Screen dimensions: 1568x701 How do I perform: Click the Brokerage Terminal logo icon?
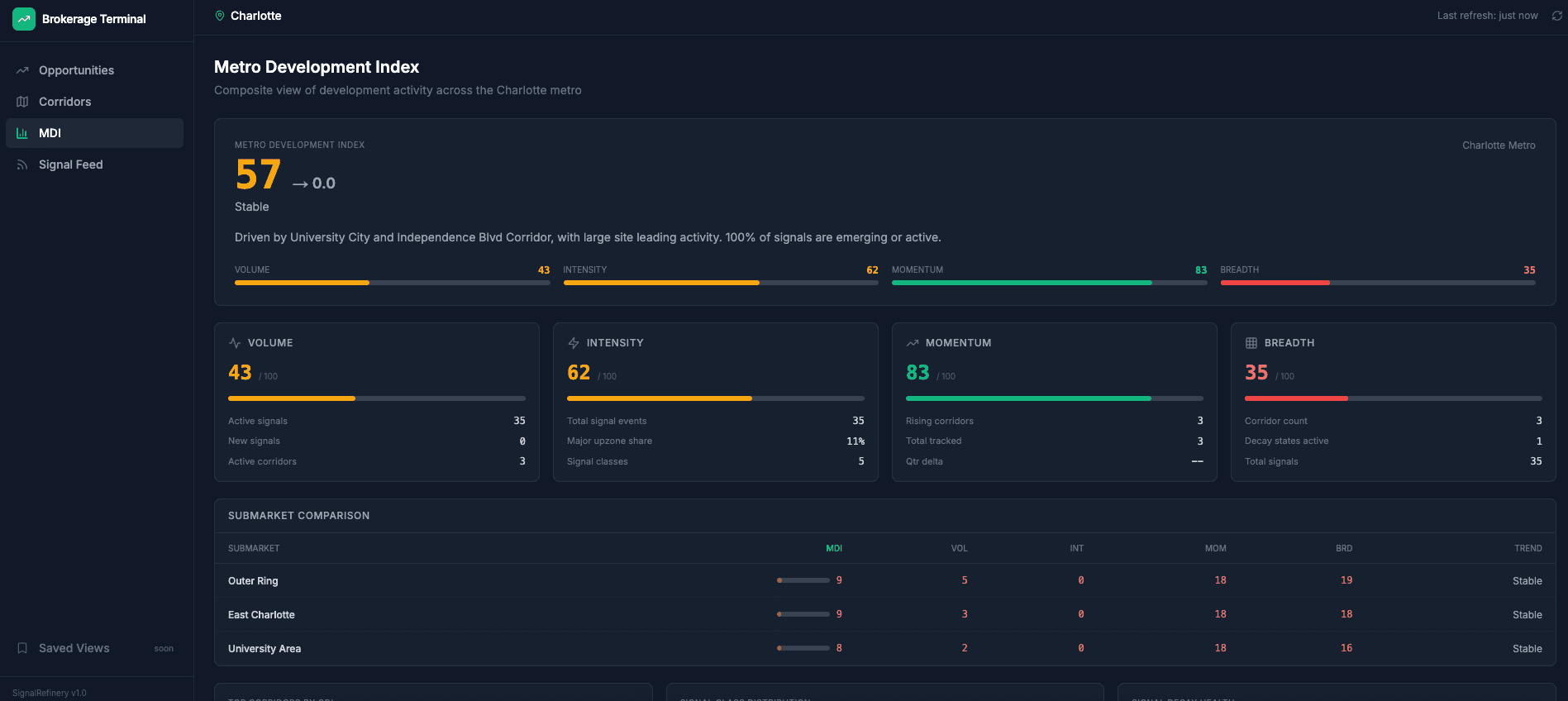(x=24, y=19)
